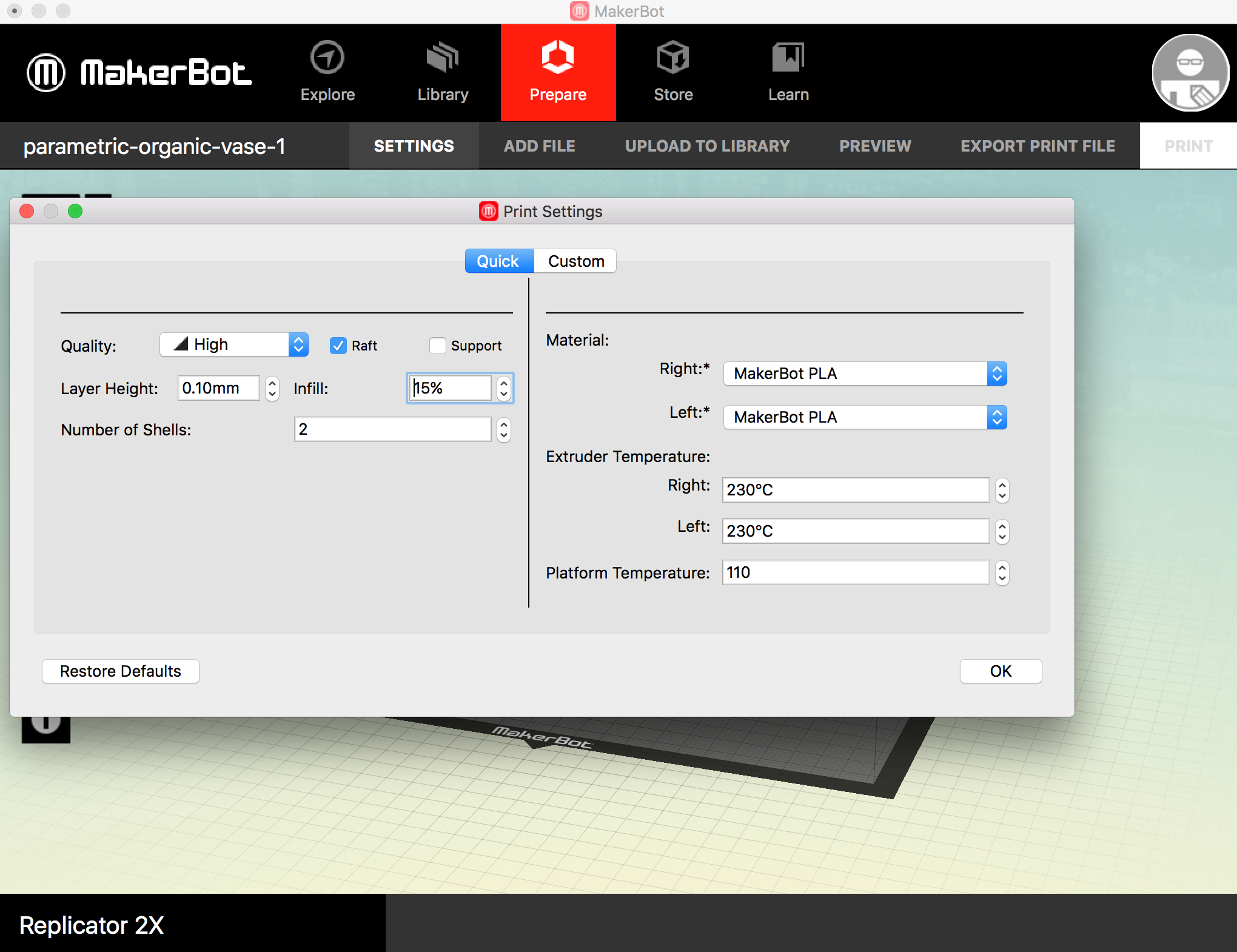Zoom the Print Settings dialog window

point(75,211)
